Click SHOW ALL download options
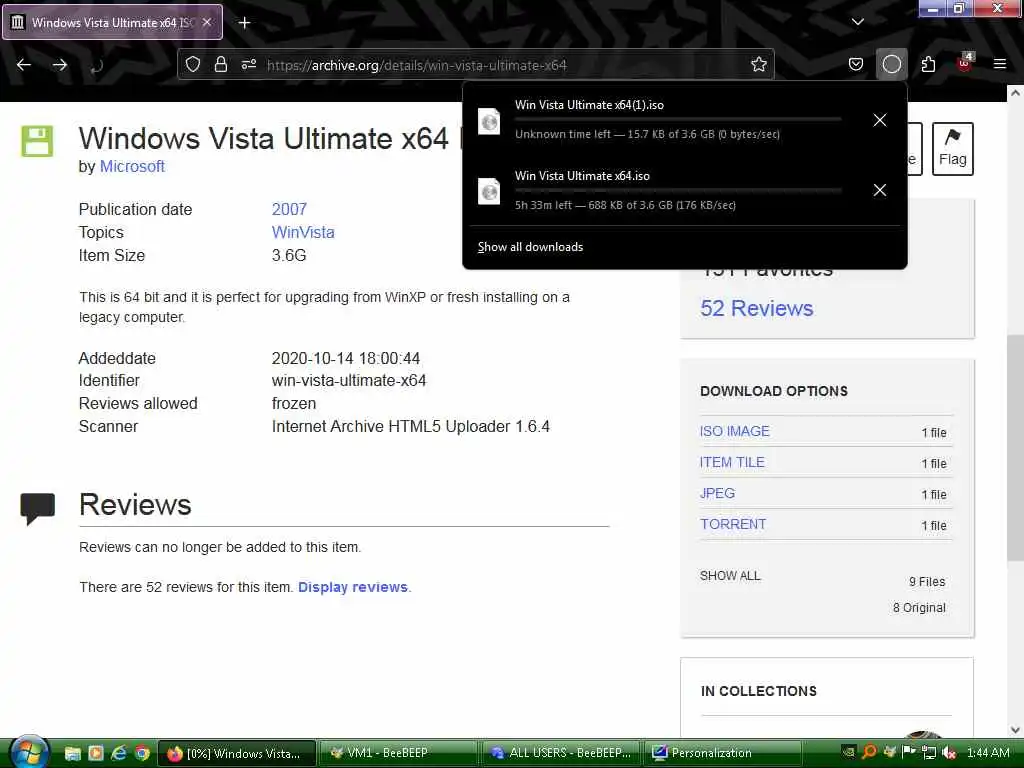The image size is (1024, 768). 729,576
